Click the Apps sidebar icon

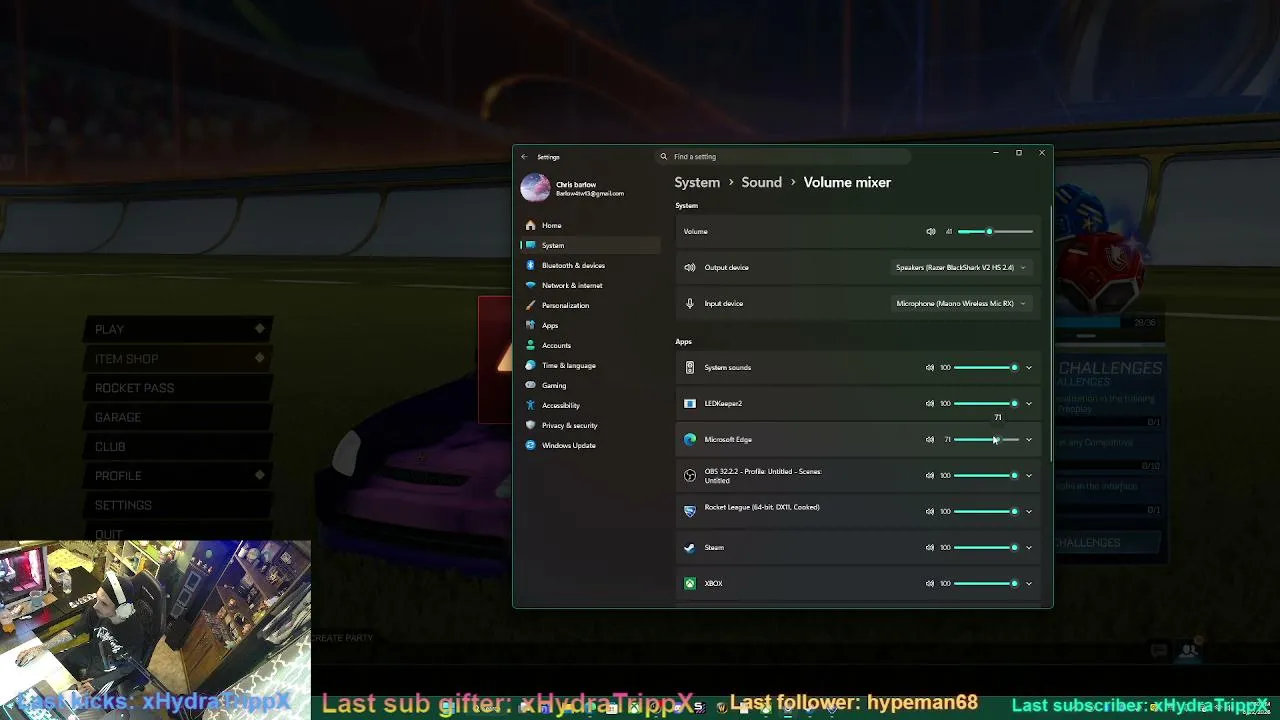pos(531,326)
